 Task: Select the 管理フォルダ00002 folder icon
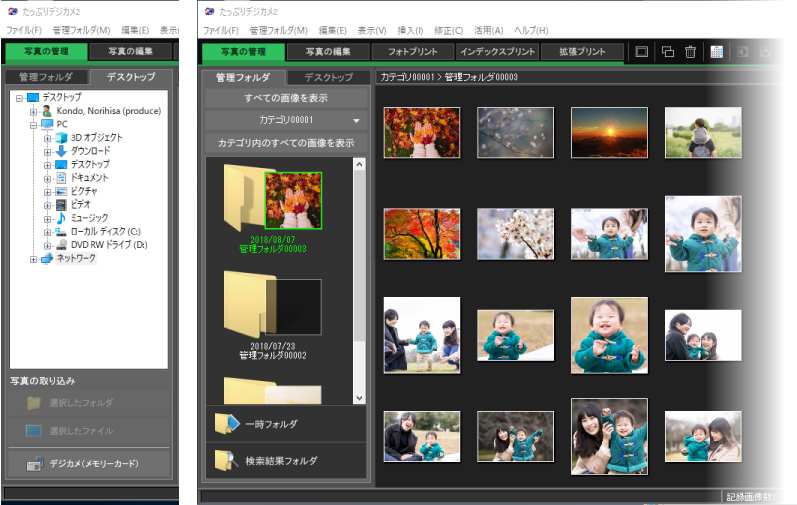pos(272,307)
